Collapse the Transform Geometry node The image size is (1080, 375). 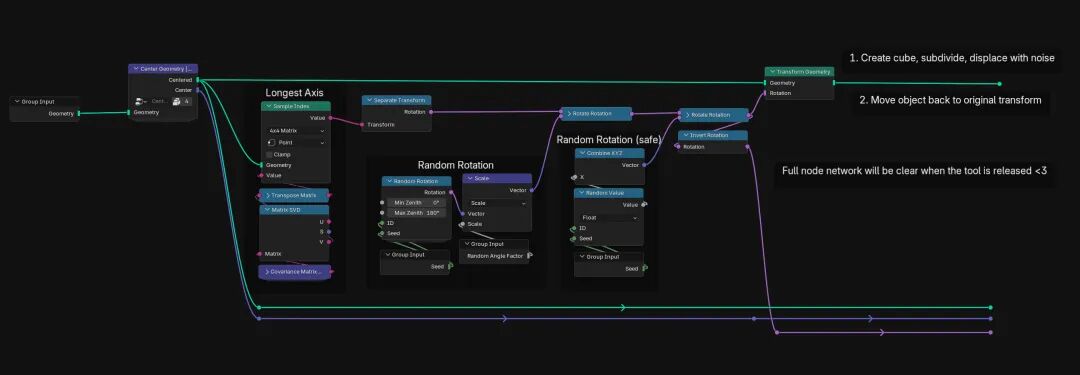[772, 72]
